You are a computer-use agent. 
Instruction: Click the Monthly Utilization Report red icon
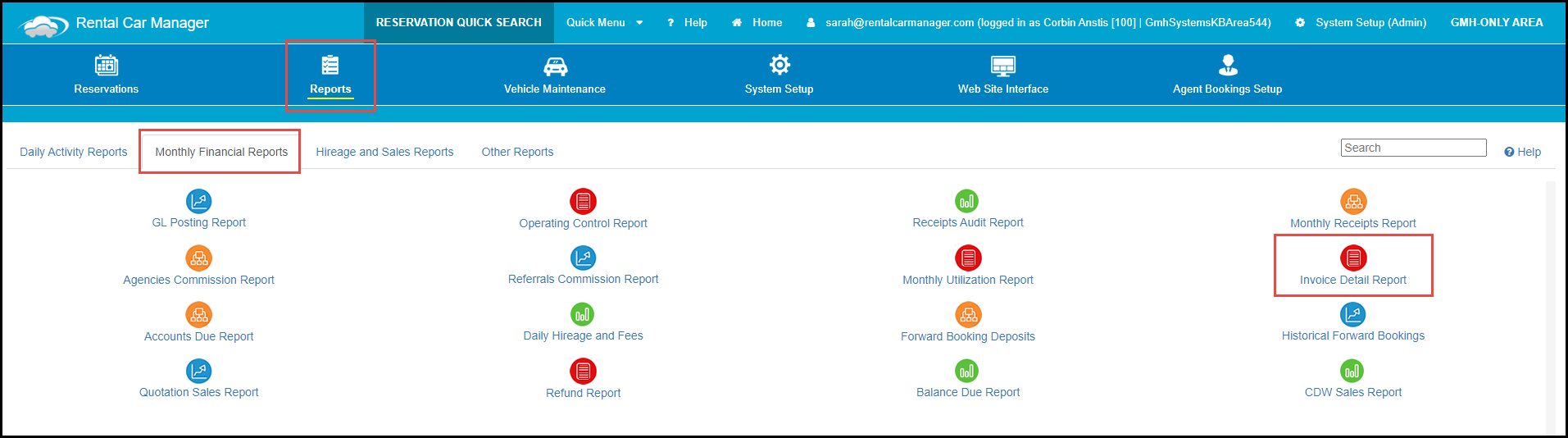point(968,258)
